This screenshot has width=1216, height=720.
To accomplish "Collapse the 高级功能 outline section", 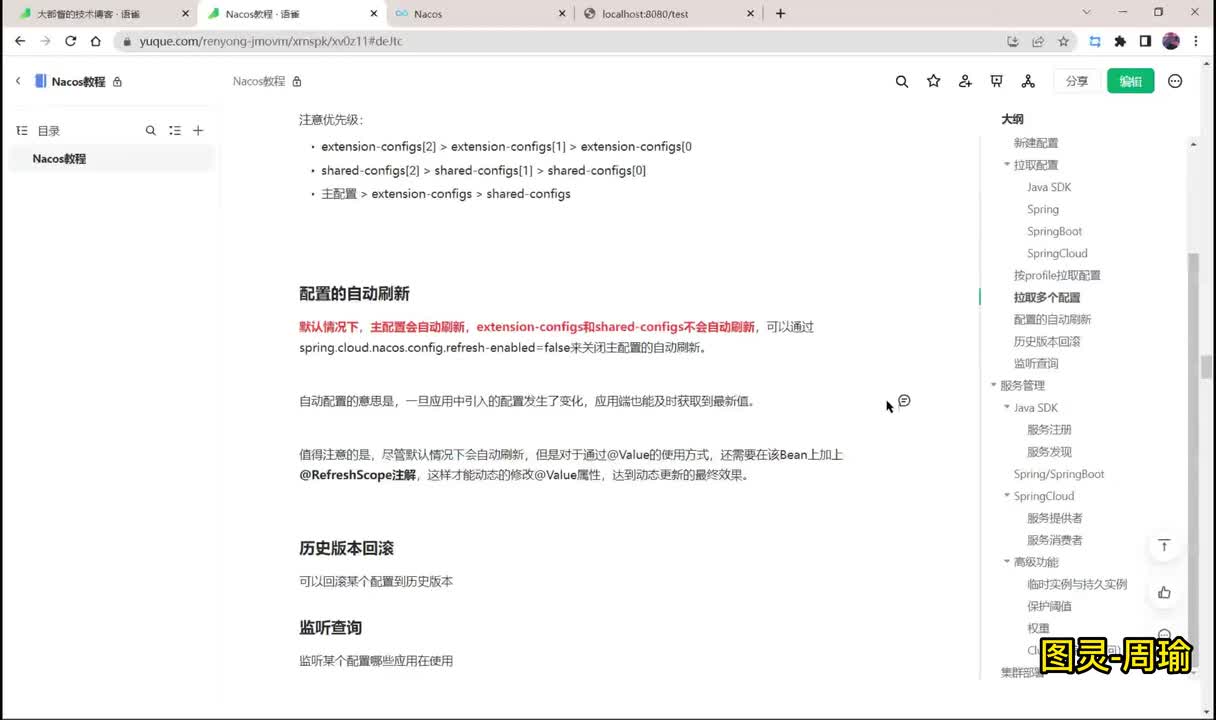I will click(1007, 561).
